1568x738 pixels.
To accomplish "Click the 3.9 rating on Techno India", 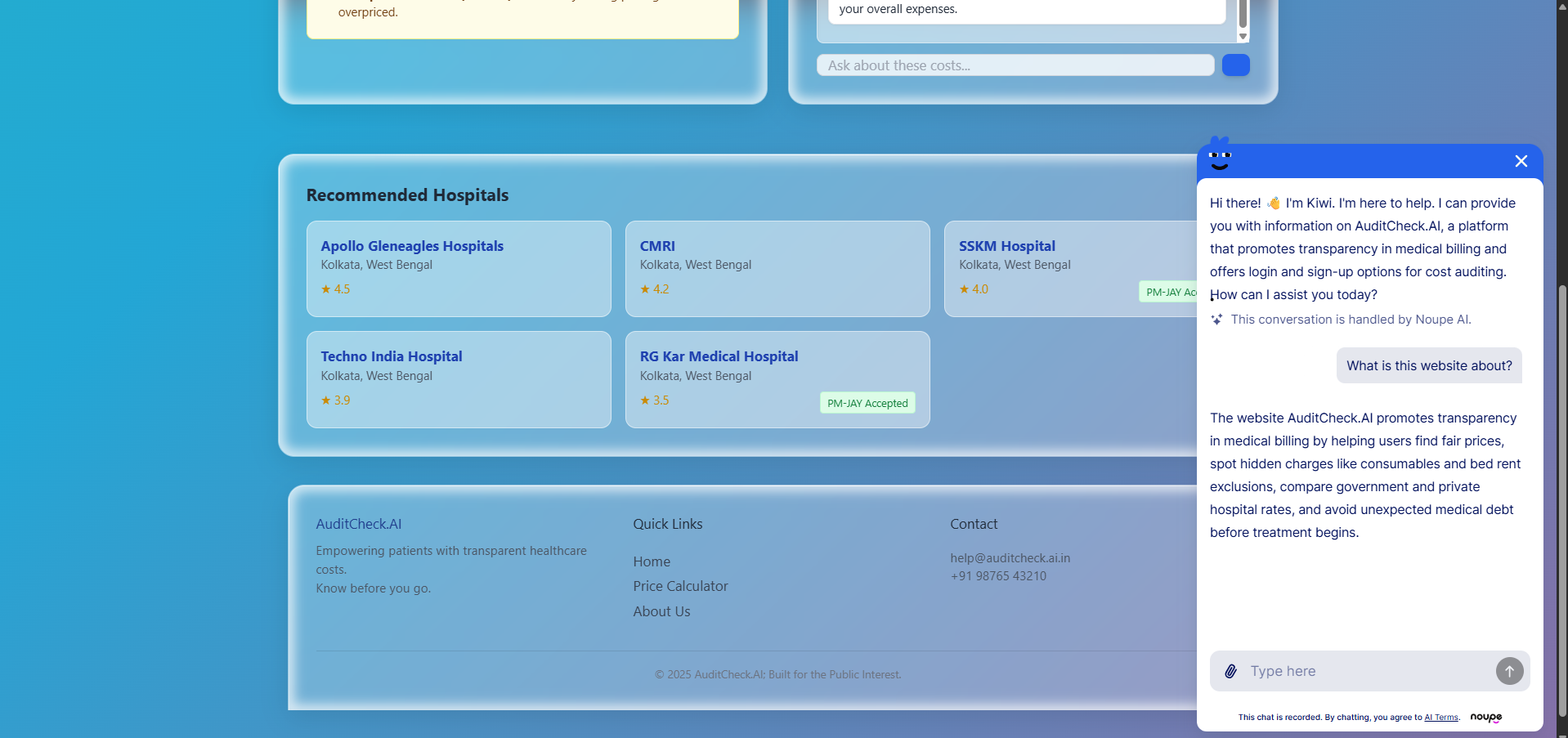I will click(x=335, y=400).
